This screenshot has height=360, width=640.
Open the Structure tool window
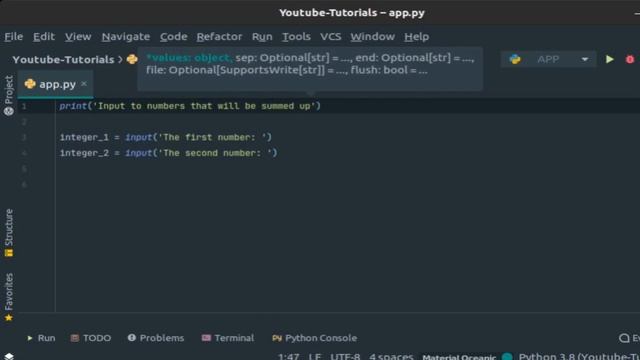(x=9, y=233)
